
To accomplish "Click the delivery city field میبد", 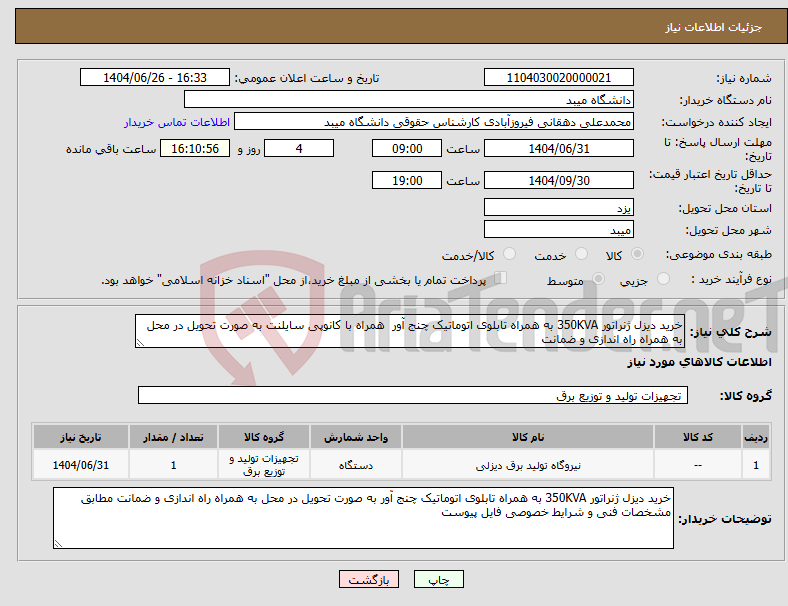I will pyautogui.click(x=558, y=229).
